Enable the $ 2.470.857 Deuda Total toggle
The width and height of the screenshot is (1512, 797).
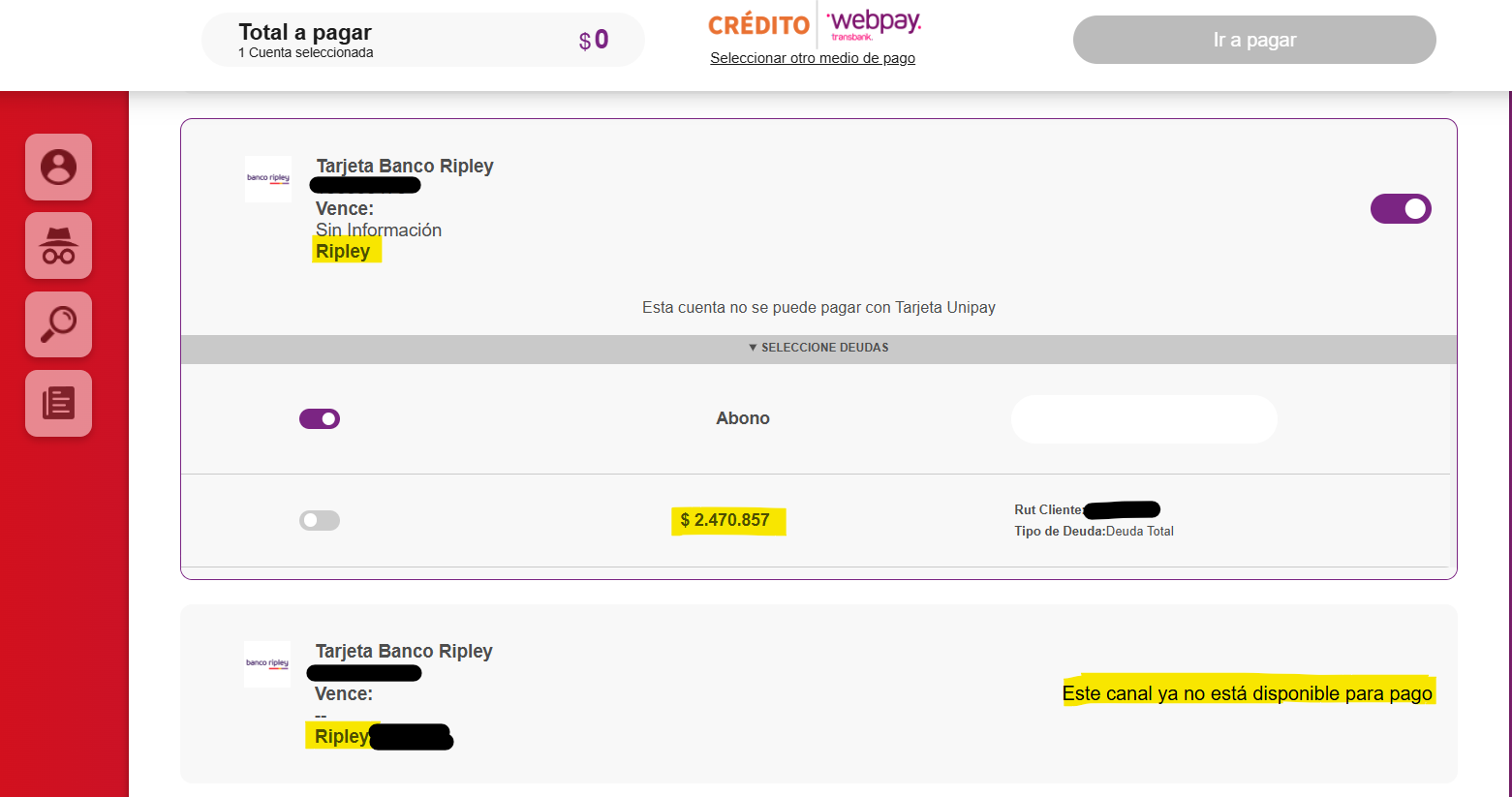[x=320, y=520]
